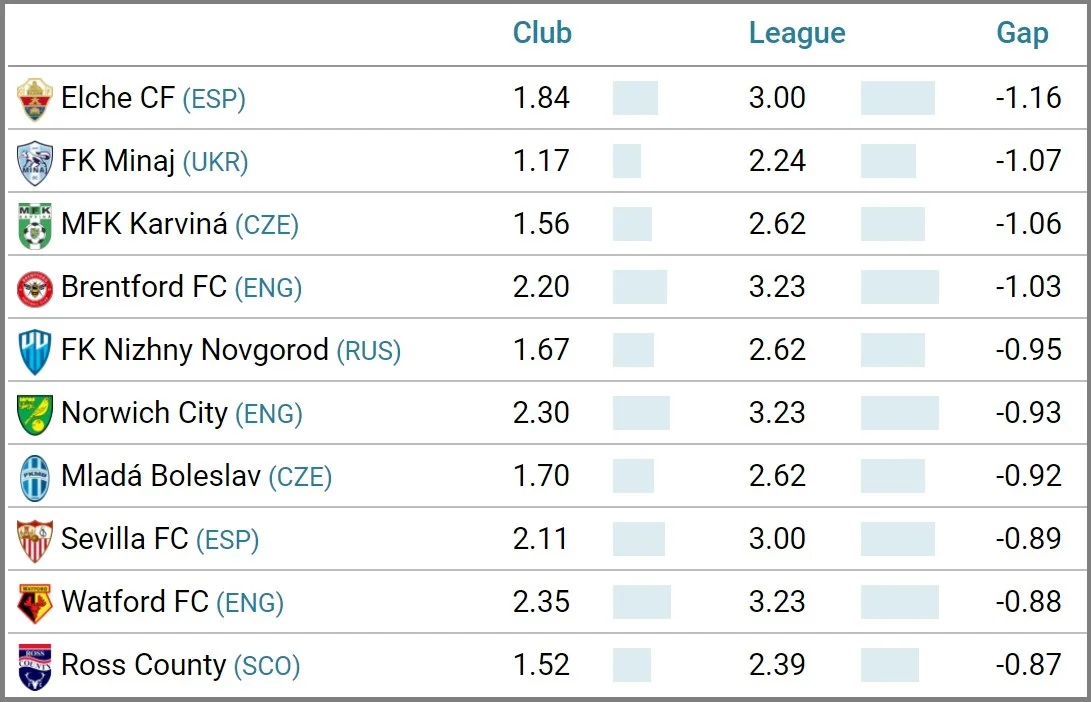Click the MFK Karviná club crest
This screenshot has width=1091, height=702.
click(x=35, y=225)
